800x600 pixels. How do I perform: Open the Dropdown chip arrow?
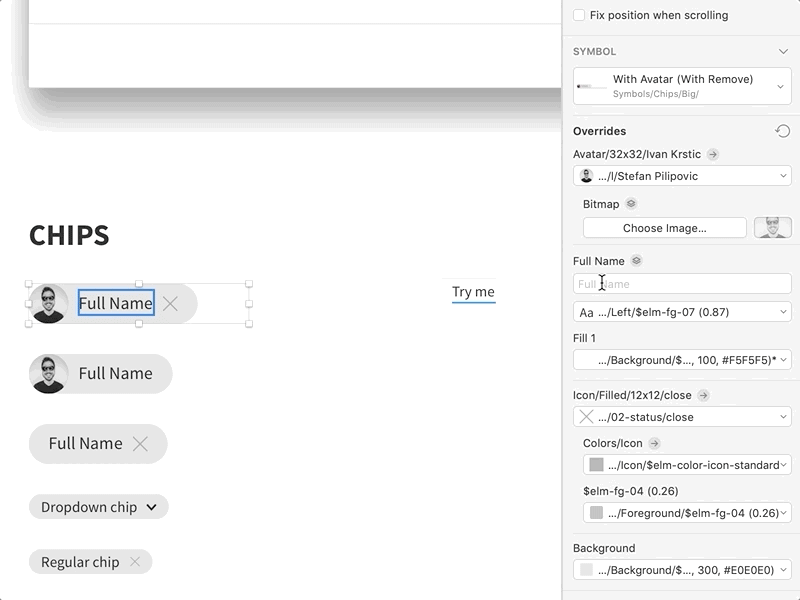[152, 507]
